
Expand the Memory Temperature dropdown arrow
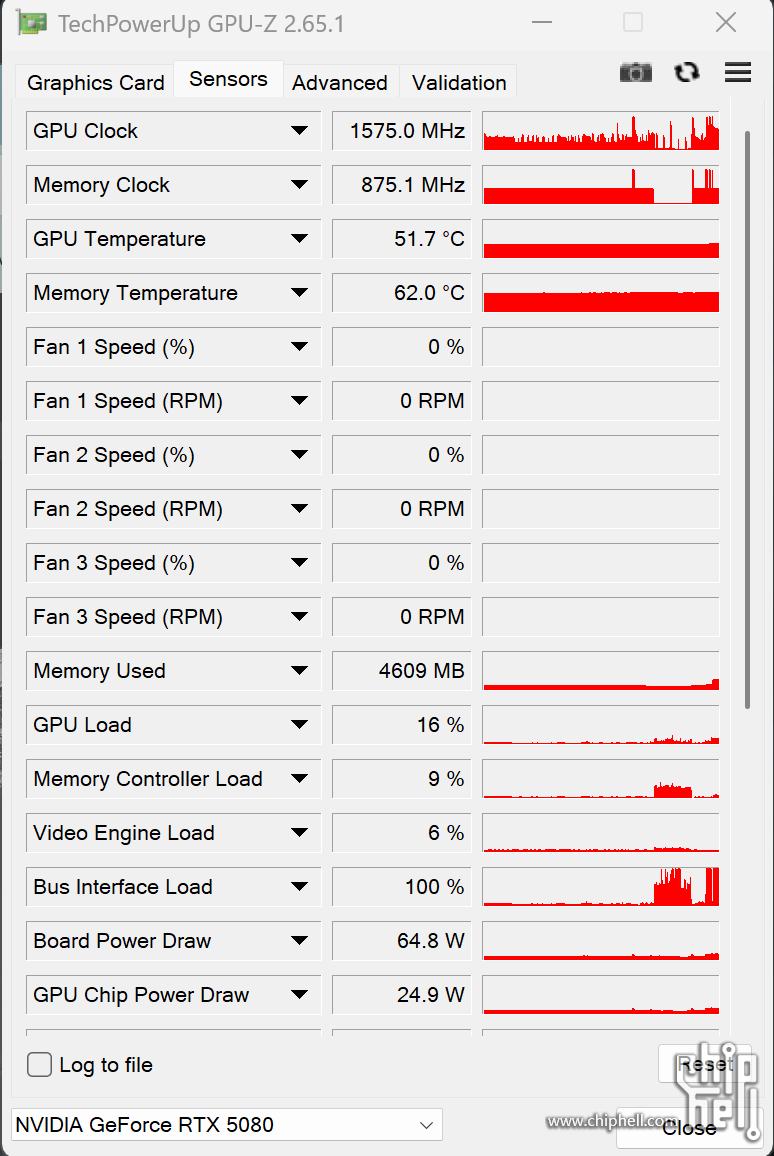[x=299, y=293]
